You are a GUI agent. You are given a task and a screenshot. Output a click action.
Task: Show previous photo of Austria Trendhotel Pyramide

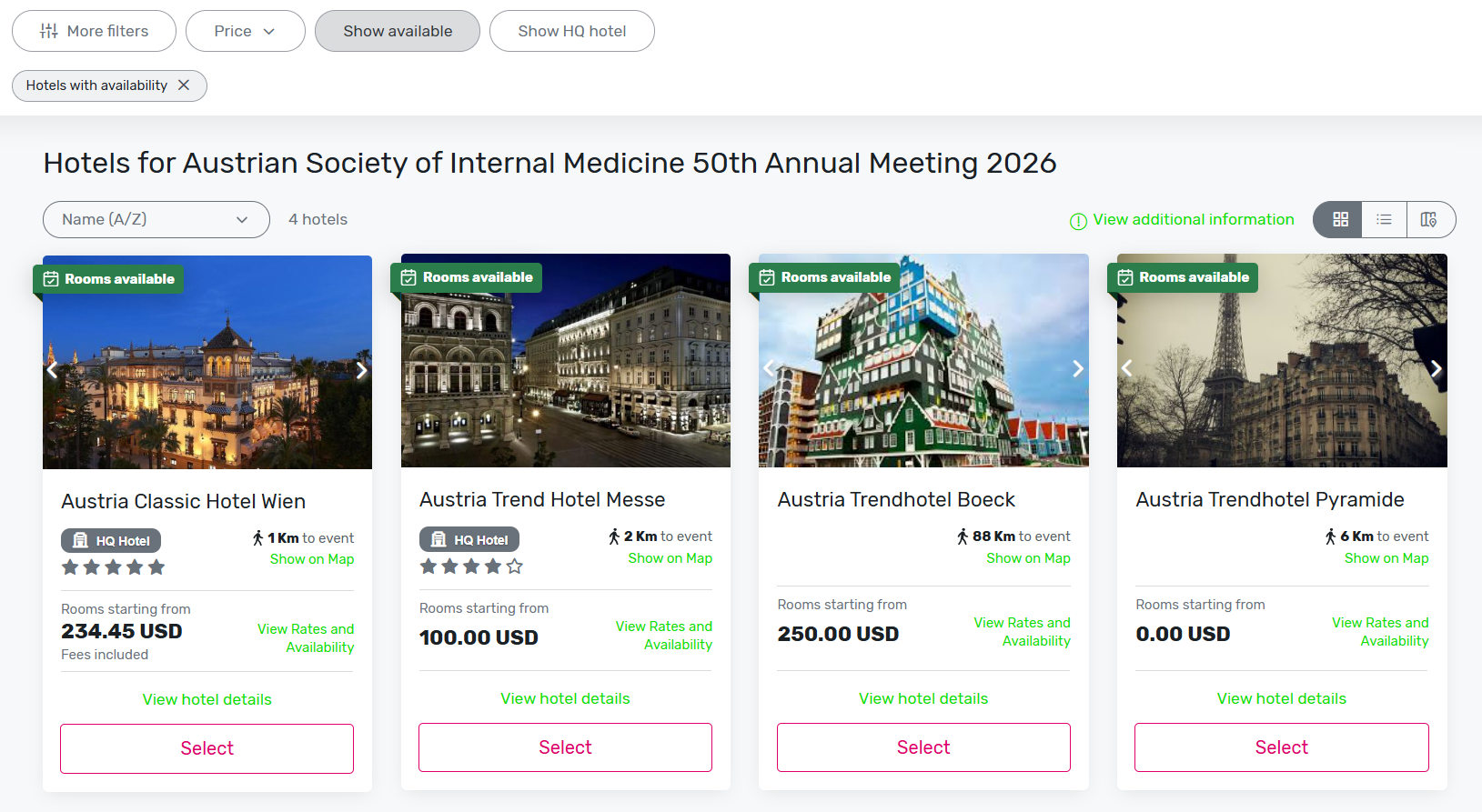point(1127,368)
